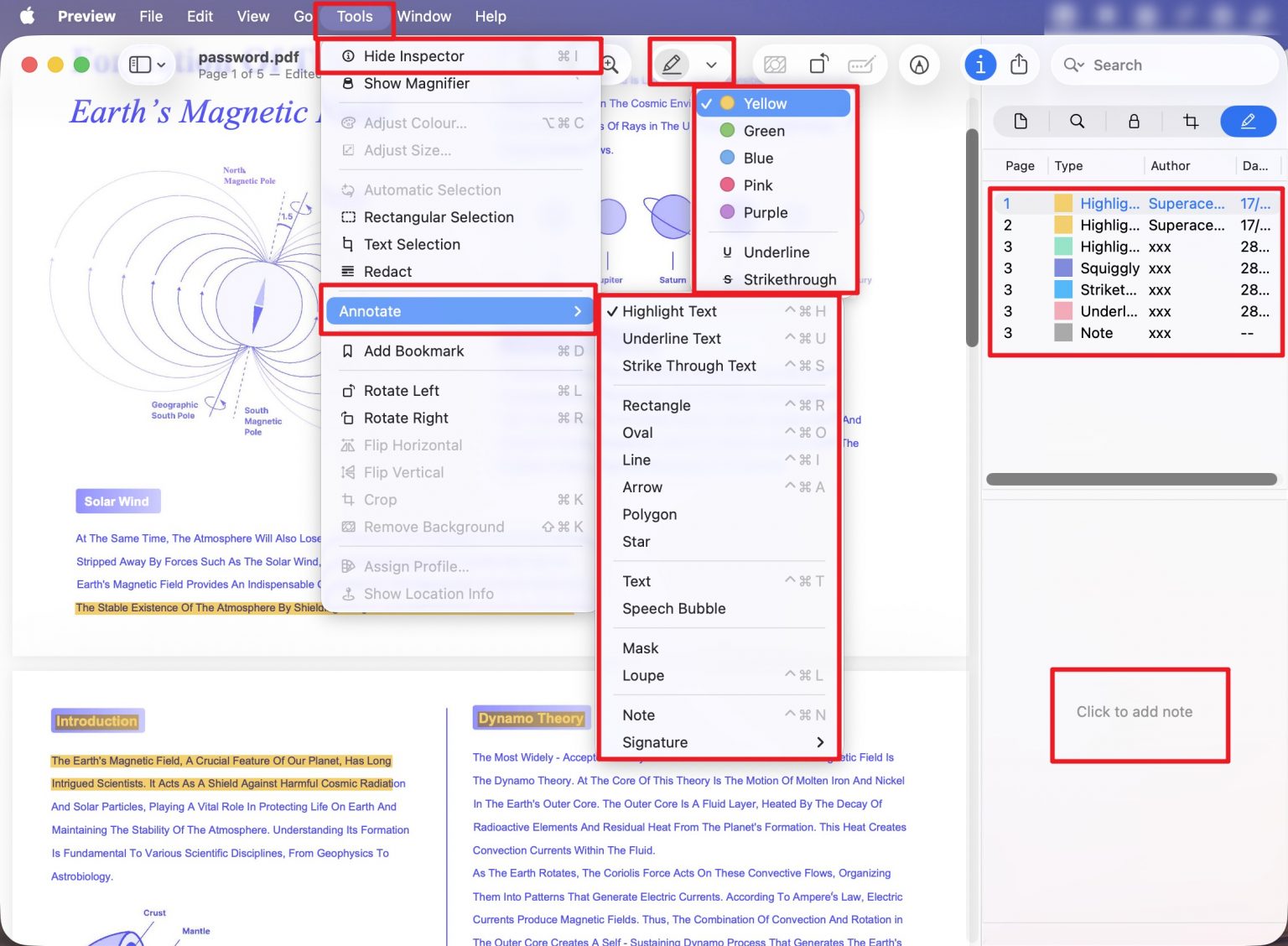Image resolution: width=1288 pixels, height=946 pixels.
Task: Click the Share toolbar icon
Action: tap(1019, 65)
